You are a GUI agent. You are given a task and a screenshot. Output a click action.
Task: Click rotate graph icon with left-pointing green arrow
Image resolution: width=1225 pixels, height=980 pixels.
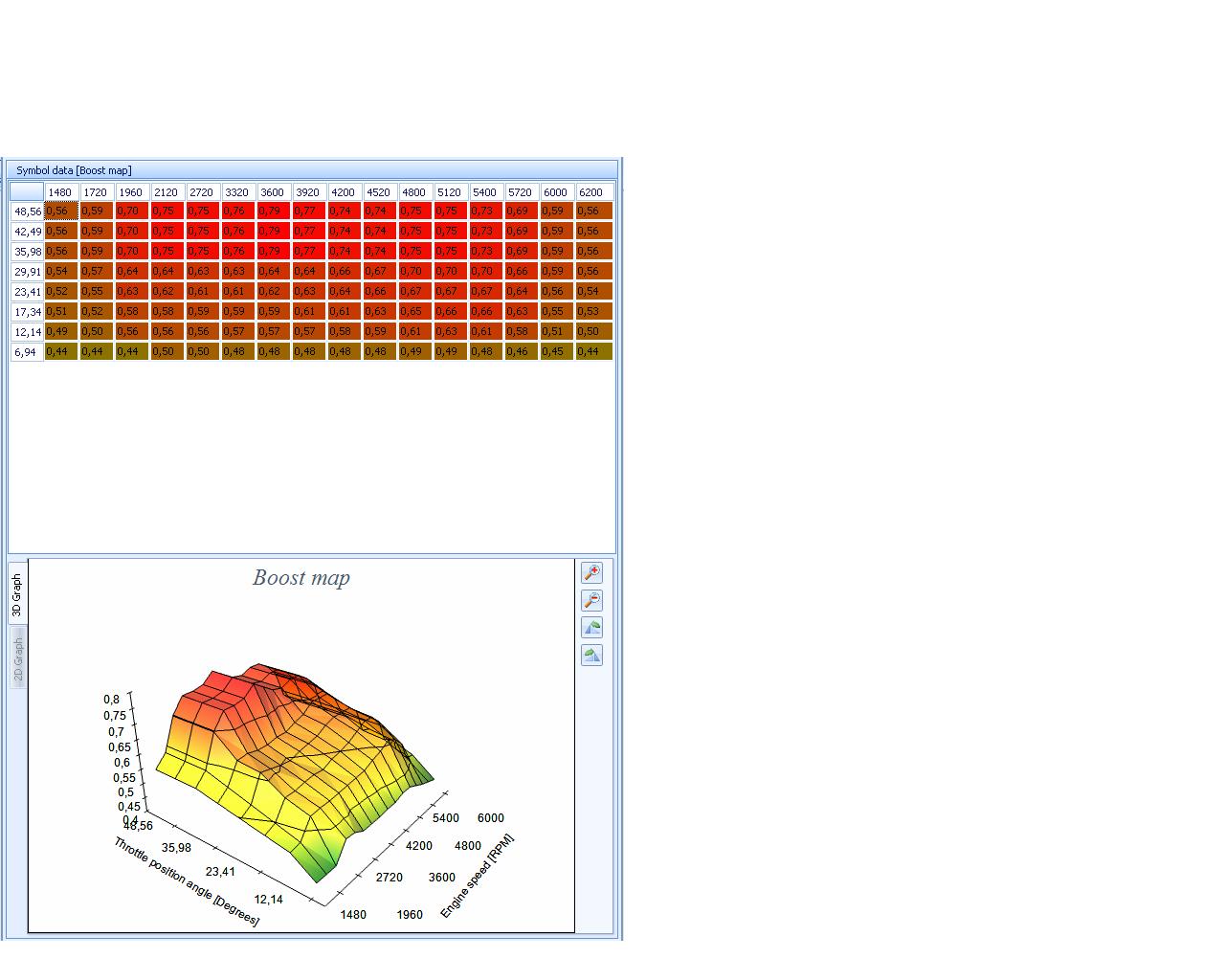(591, 628)
